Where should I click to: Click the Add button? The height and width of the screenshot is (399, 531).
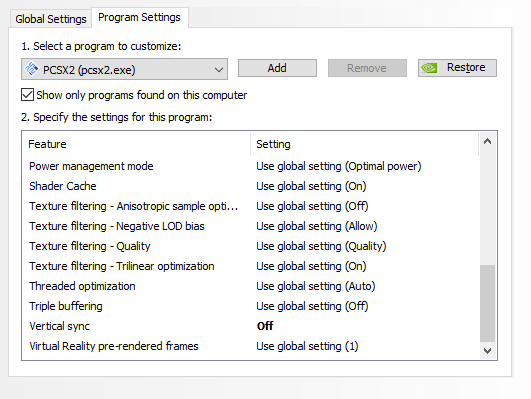pos(277,68)
